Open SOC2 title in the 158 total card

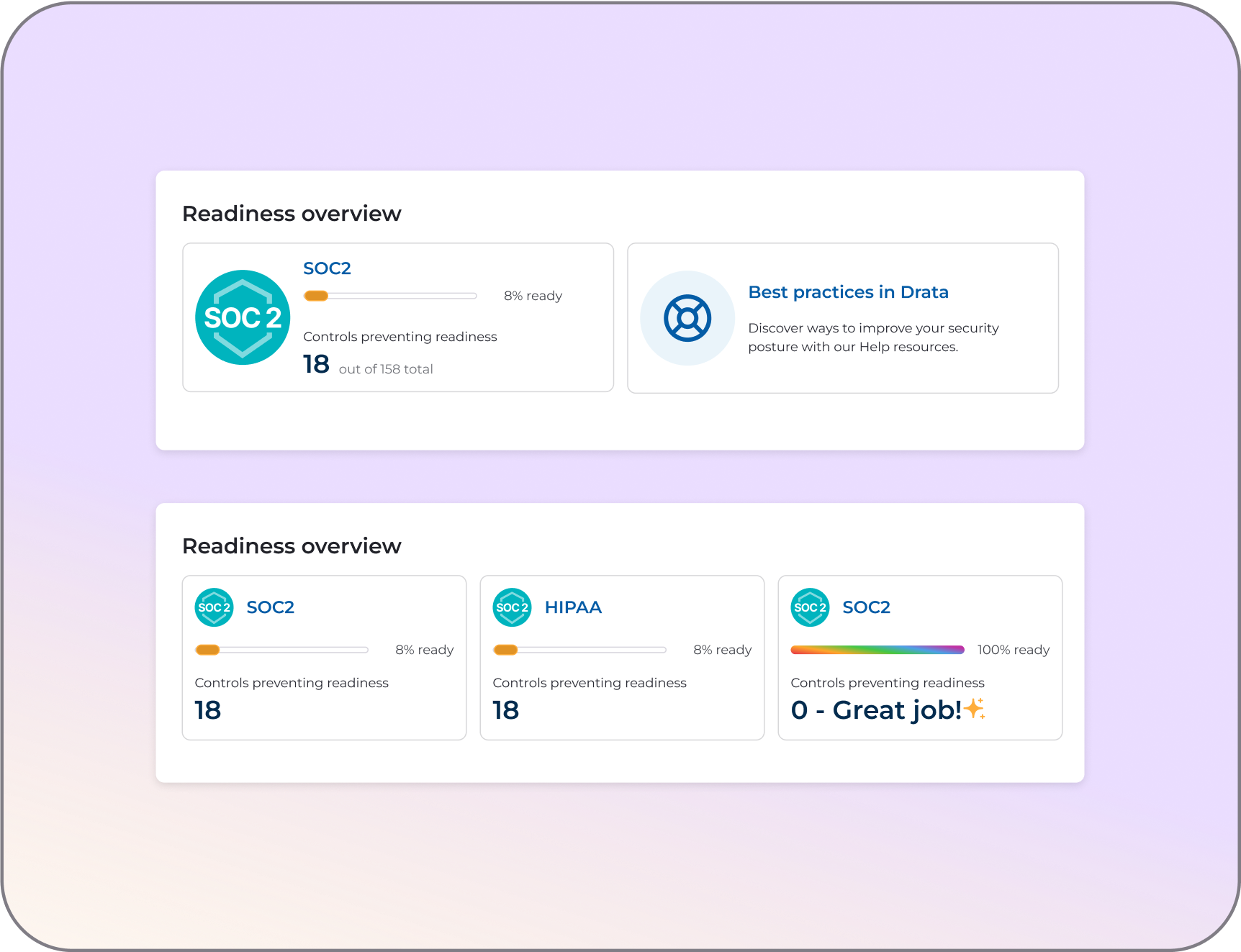(327, 268)
